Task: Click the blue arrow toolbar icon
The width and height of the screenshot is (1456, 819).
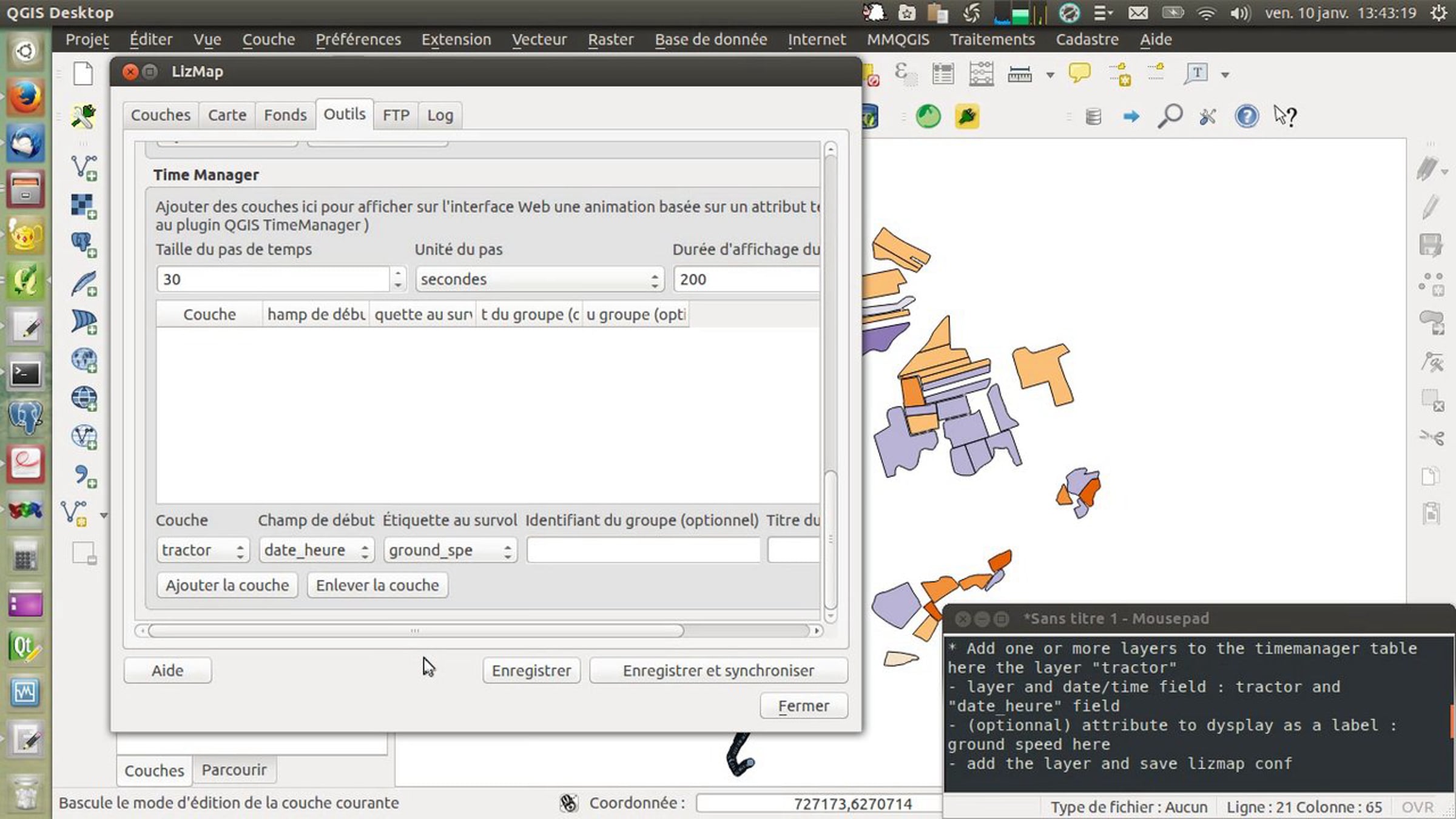Action: (x=1131, y=116)
